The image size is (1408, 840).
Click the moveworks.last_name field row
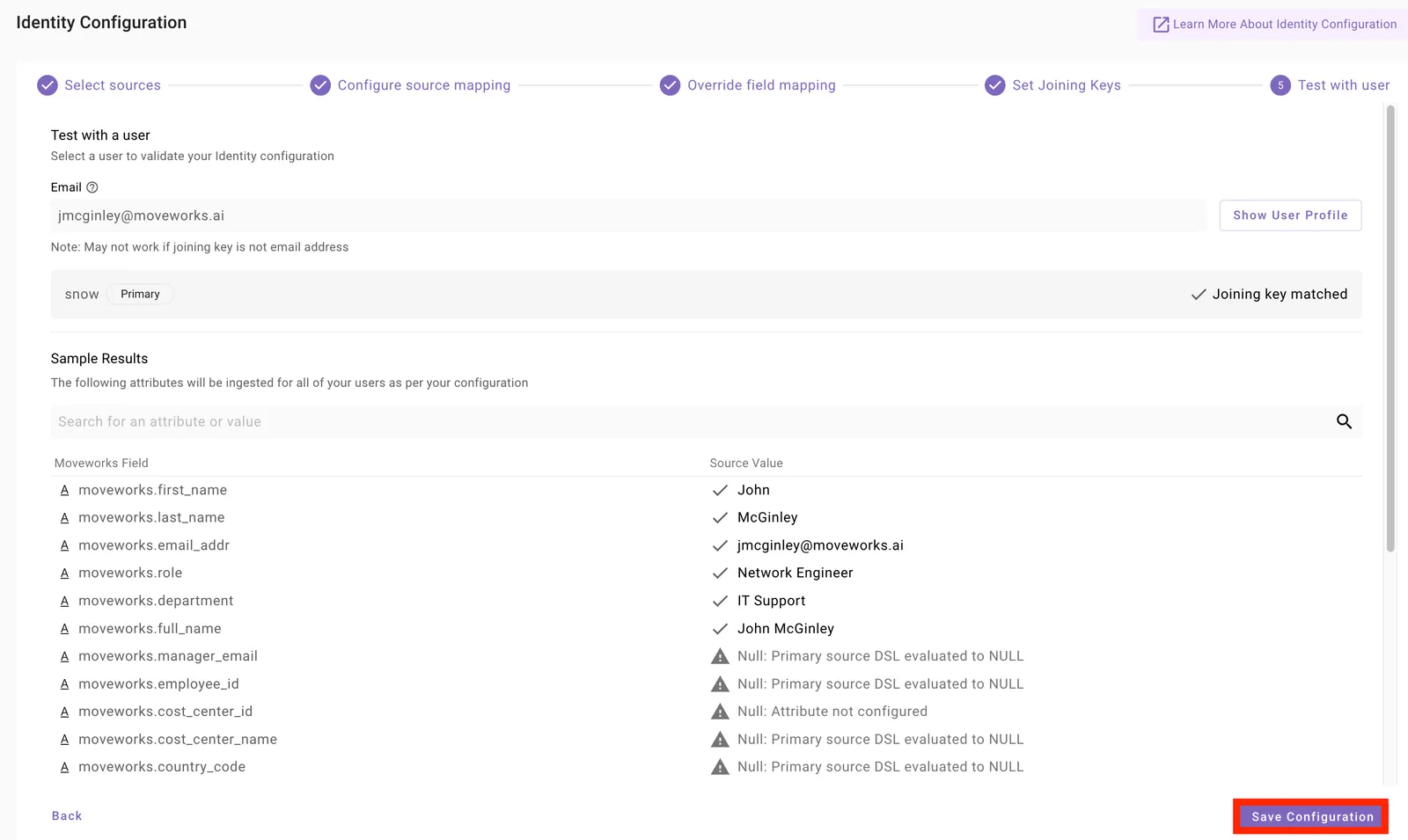(x=706, y=518)
